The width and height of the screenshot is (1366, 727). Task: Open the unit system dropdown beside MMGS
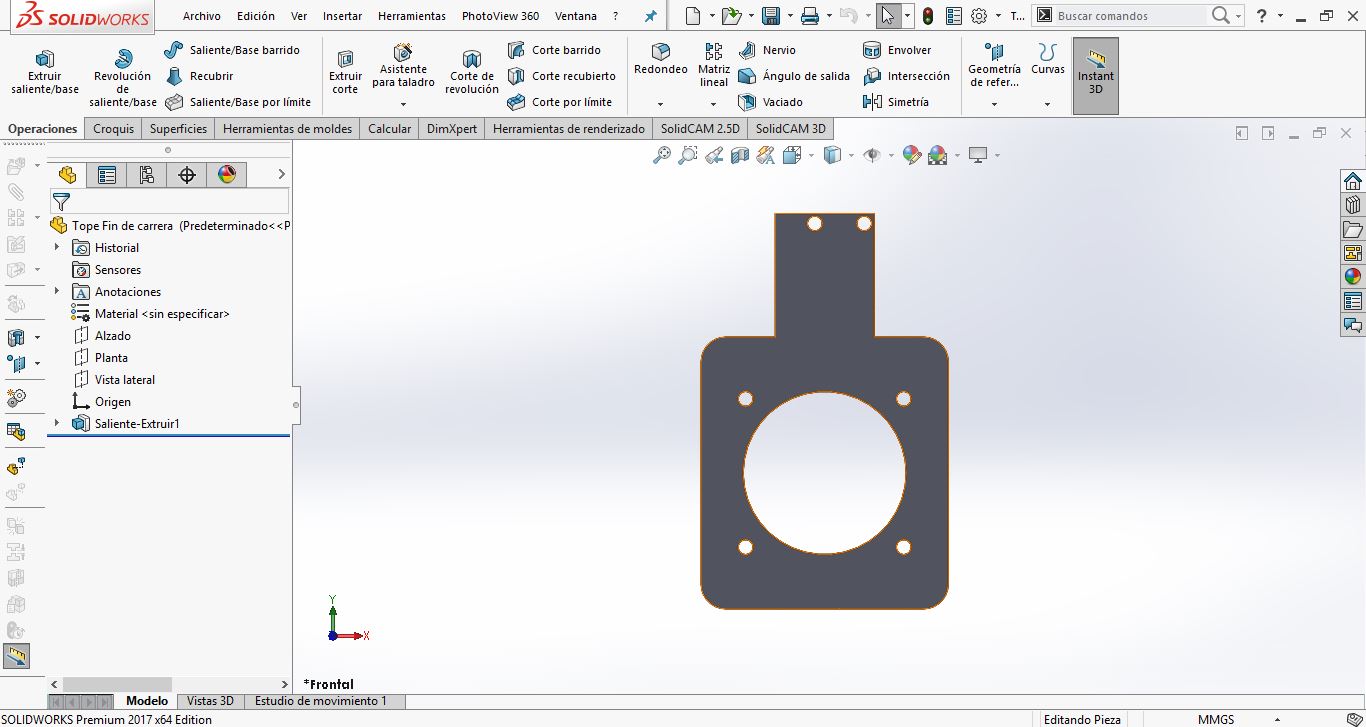point(1277,719)
